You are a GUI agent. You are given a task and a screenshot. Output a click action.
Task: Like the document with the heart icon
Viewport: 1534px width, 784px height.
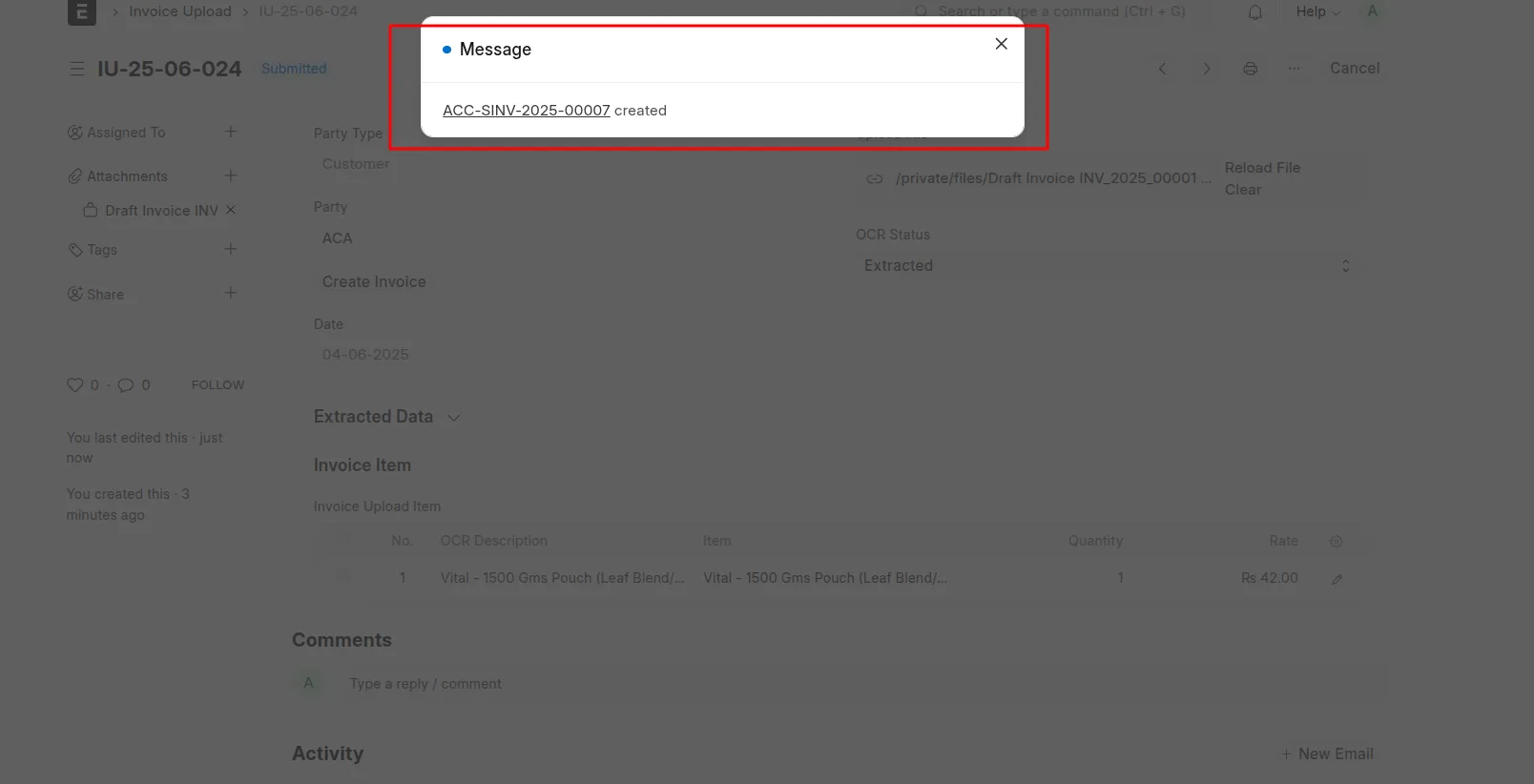point(74,385)
